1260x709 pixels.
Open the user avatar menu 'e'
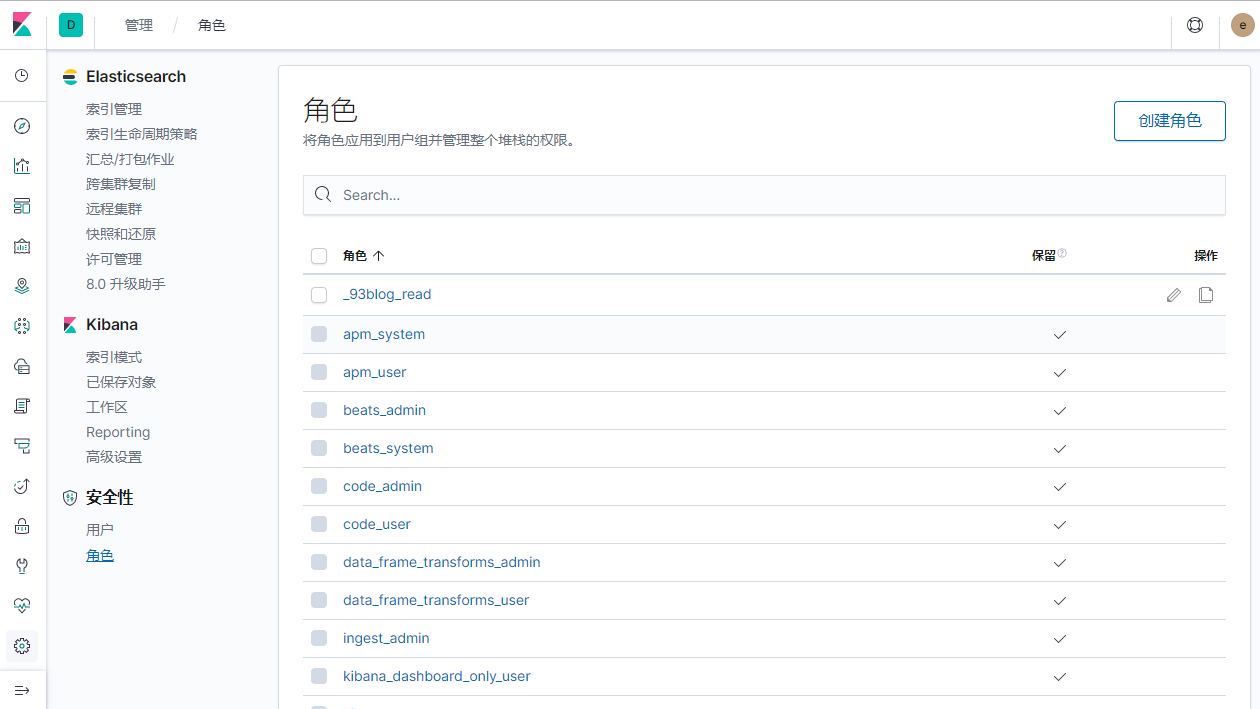tap(1242, 25)
